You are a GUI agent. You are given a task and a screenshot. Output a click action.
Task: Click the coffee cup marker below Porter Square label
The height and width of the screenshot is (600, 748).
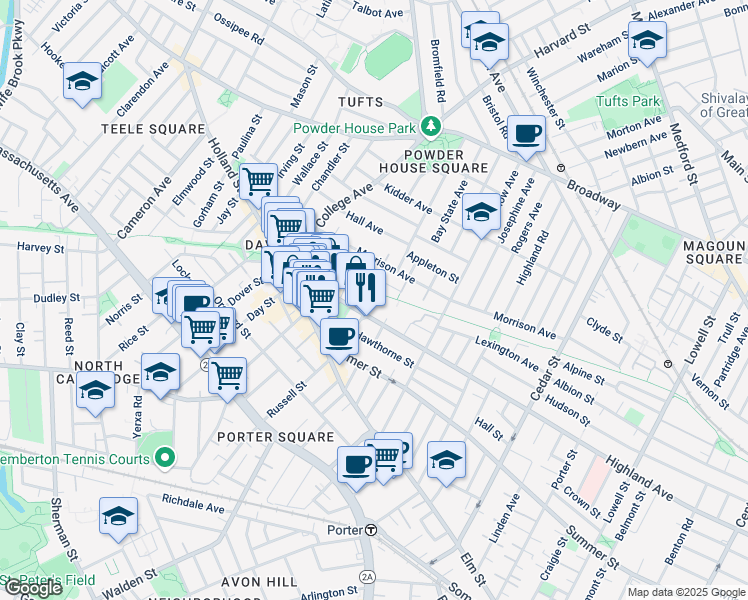[356, 468]
